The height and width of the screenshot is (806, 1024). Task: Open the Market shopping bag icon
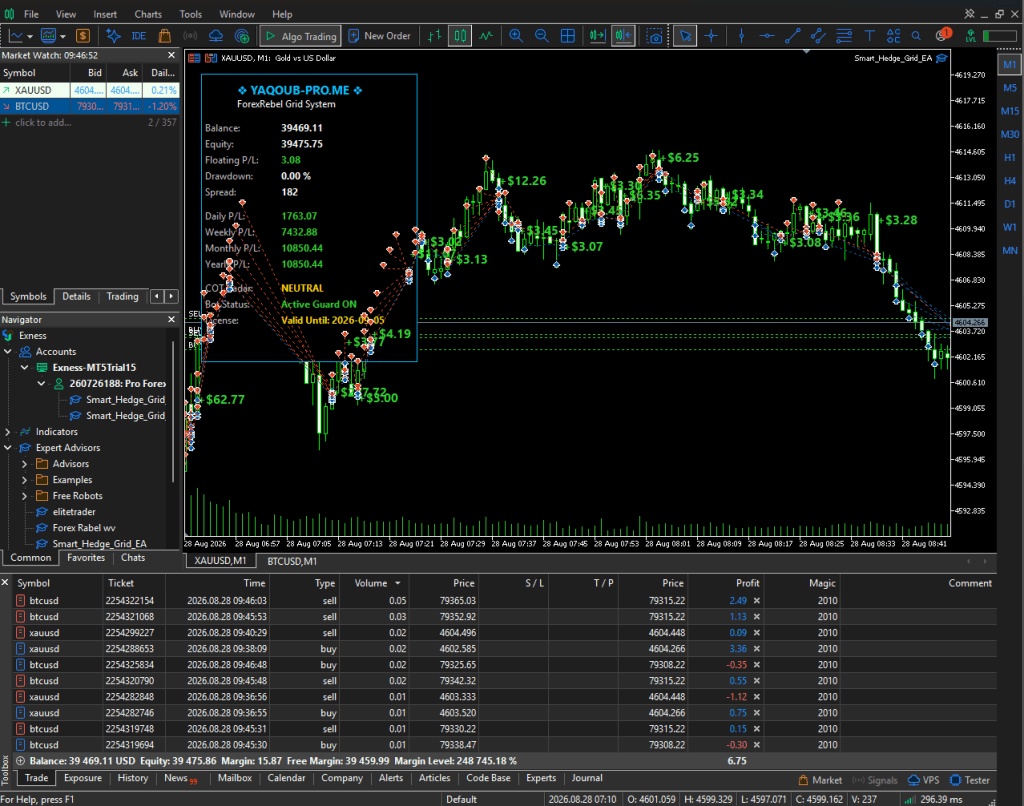coord(165,36)
